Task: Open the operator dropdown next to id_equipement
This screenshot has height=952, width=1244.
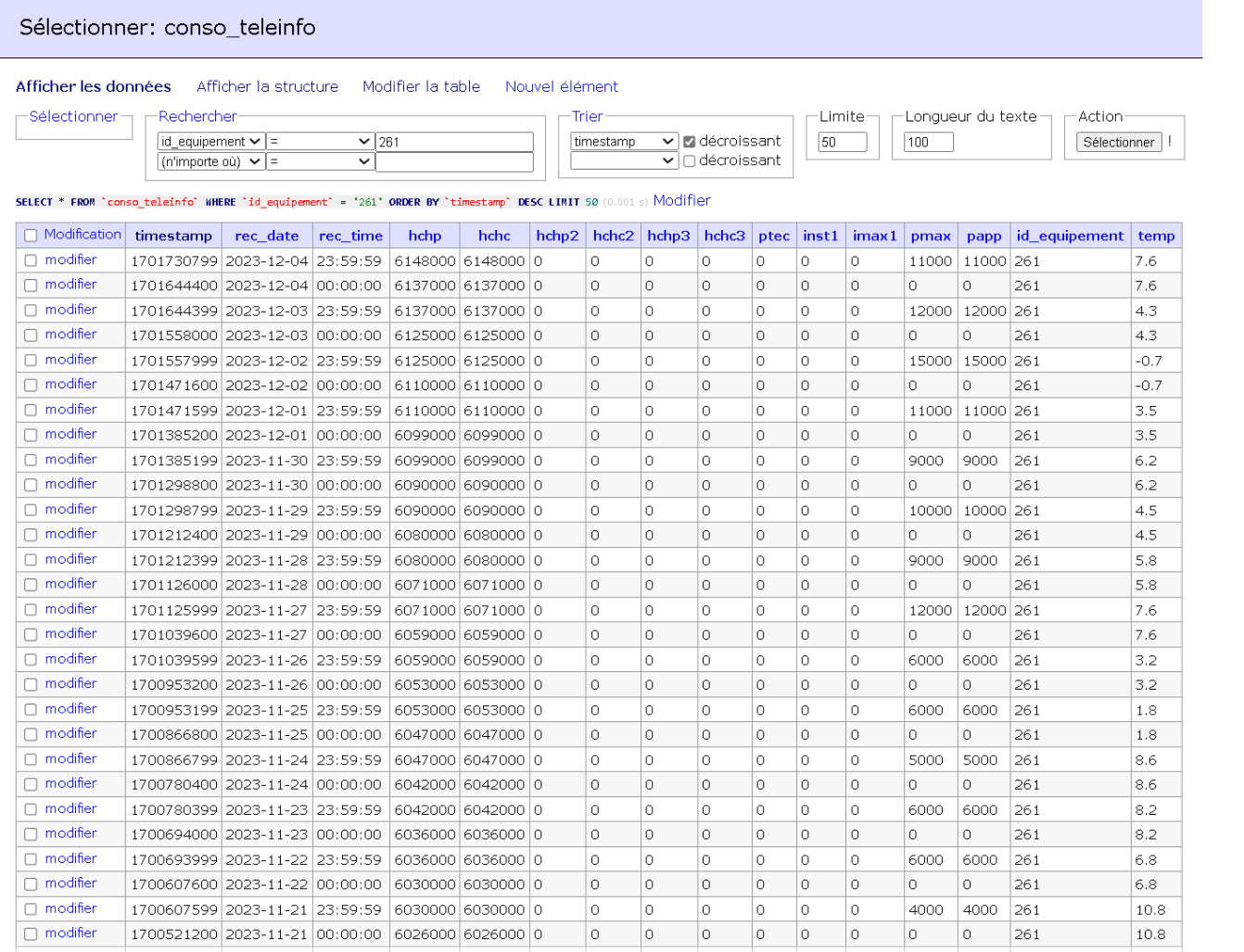Action: point(320,142)
